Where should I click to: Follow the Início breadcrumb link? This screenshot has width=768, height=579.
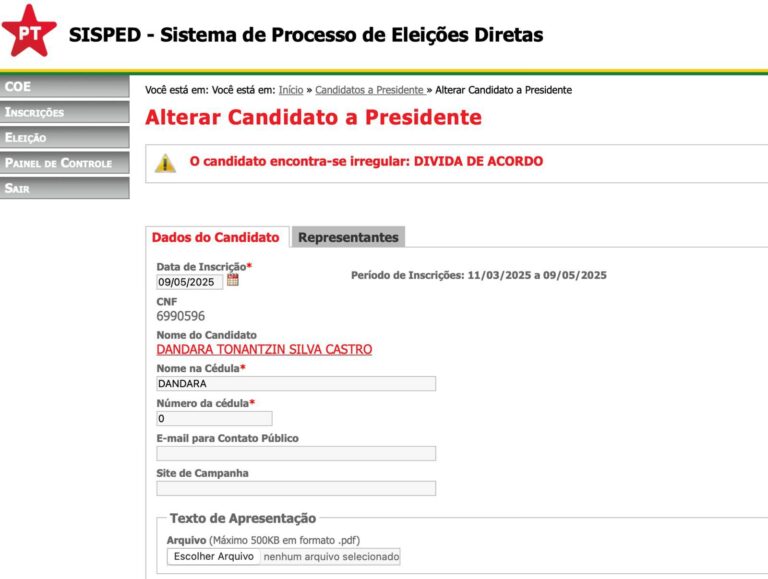(x=291, y=90)
